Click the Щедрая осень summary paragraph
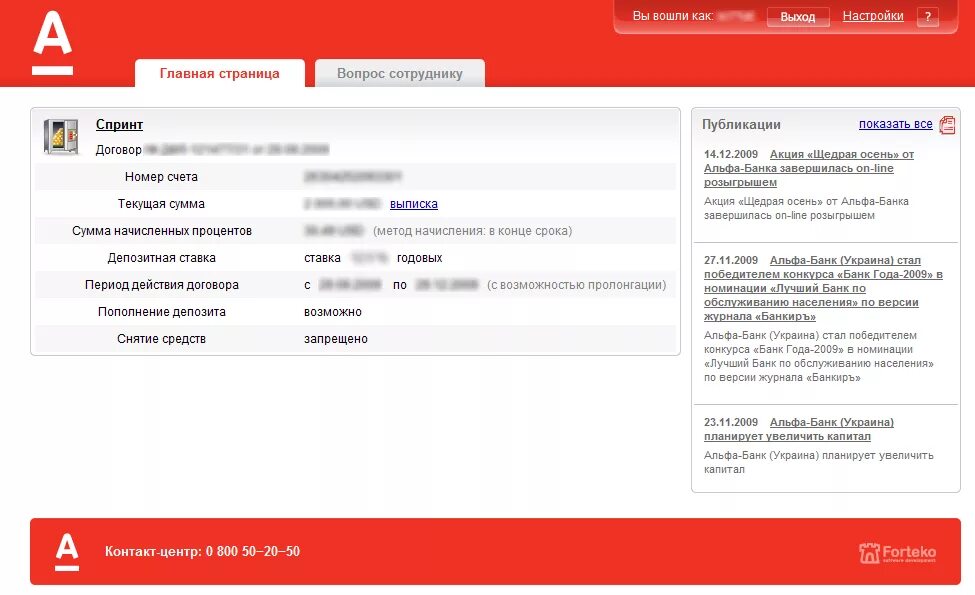The image size is (975, 595). coord(806,208)
